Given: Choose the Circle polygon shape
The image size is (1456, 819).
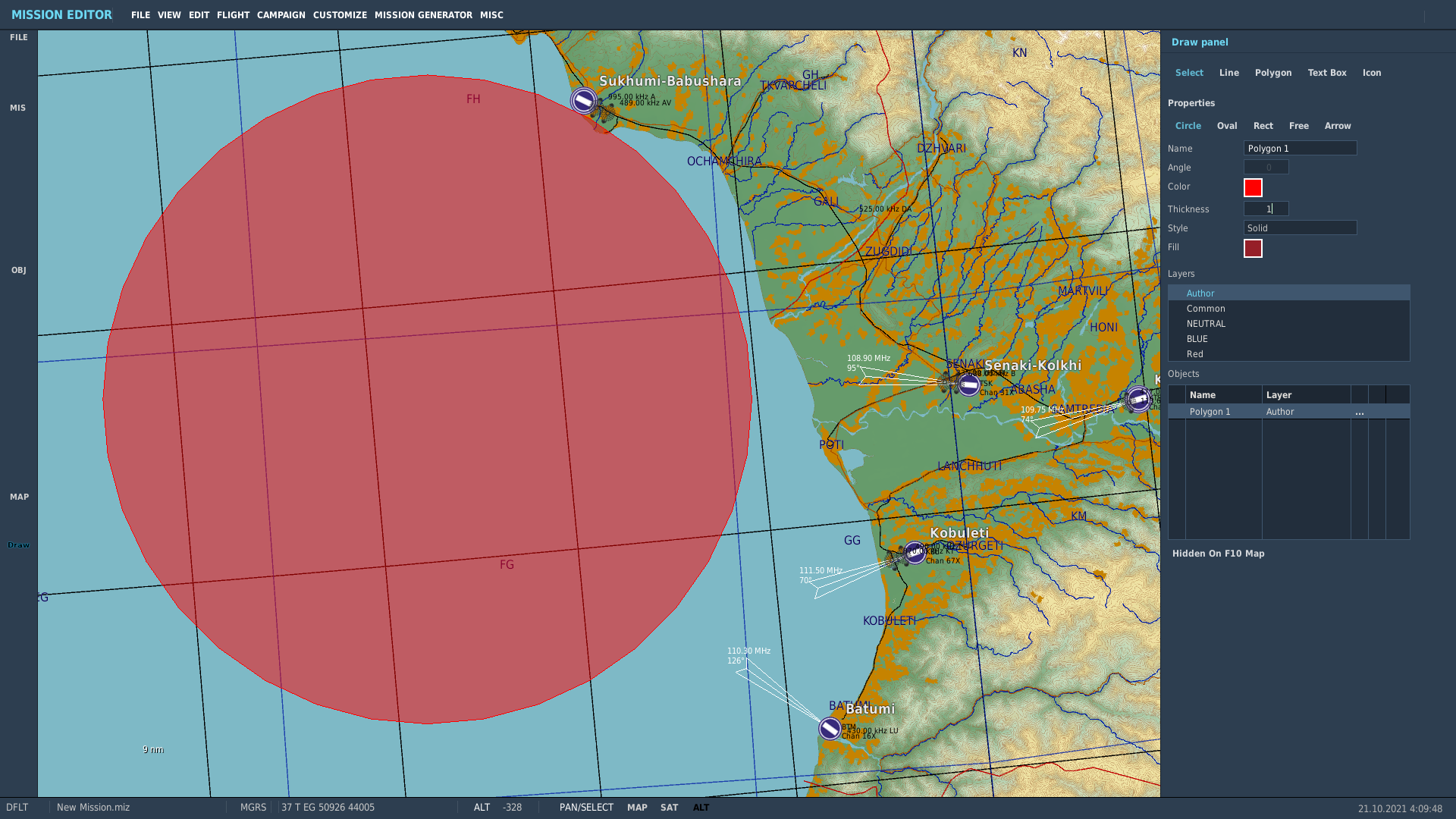Looking at the screenshot, I should (x=1188, y=126).
